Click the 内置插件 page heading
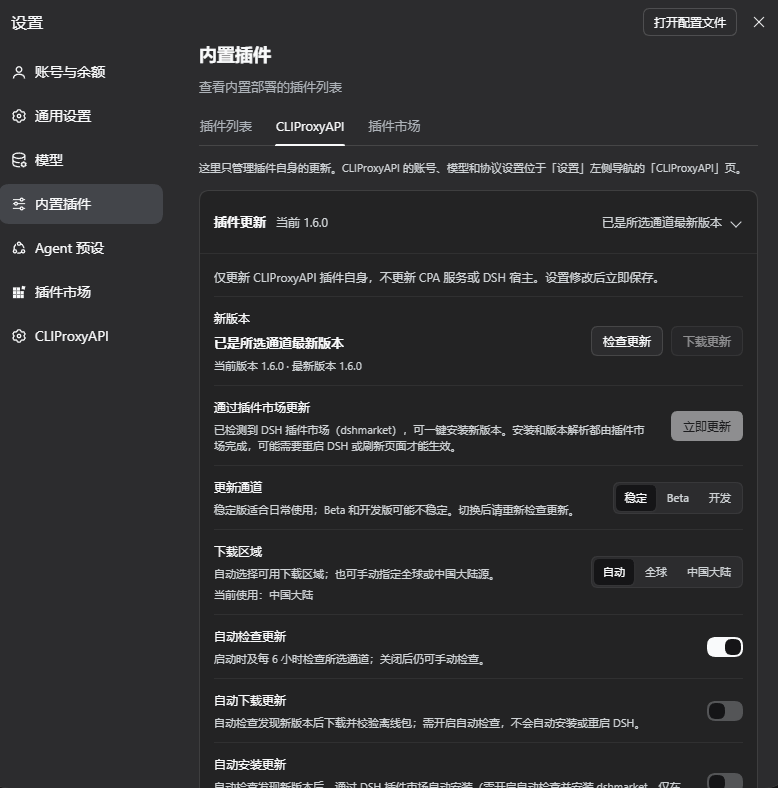This screenshot has height=788, width=778. pyautogui.click(x=235, y=55)
